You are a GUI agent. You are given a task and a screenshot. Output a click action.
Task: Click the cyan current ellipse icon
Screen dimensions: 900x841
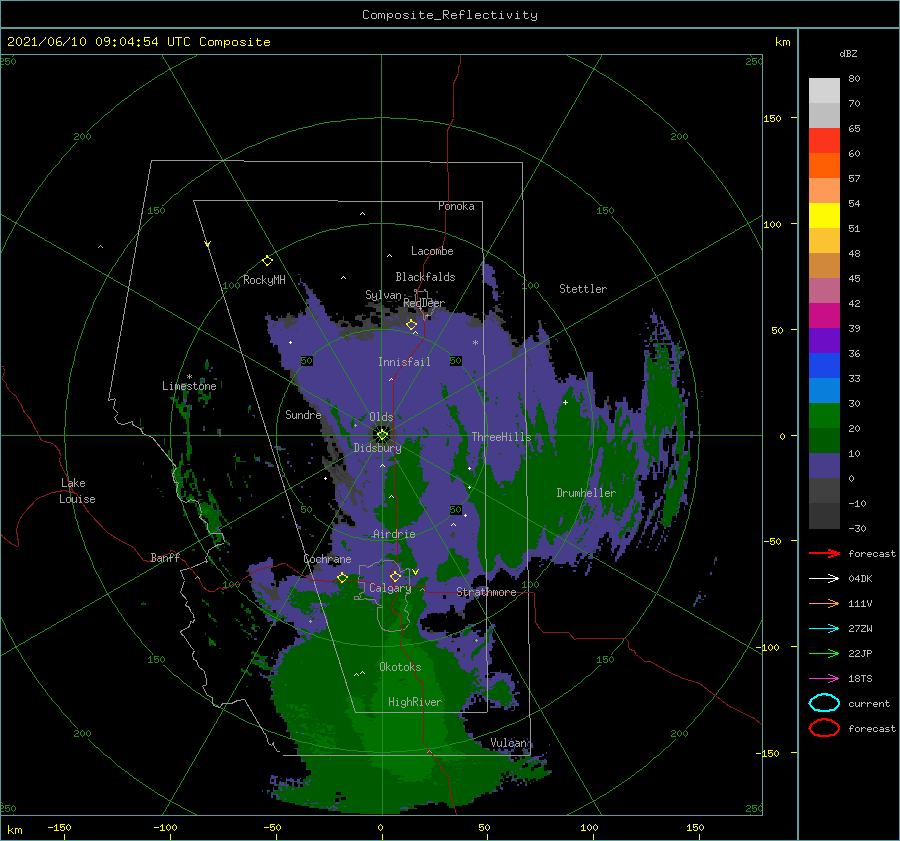824,703
